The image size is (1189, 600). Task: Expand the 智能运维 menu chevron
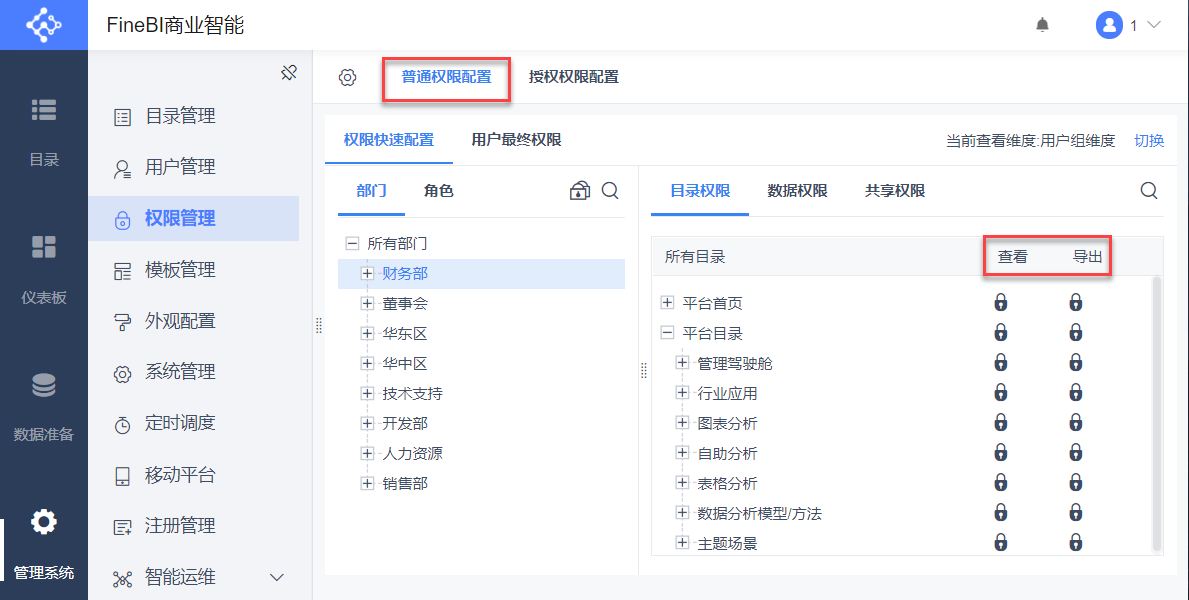coord(277,577)
